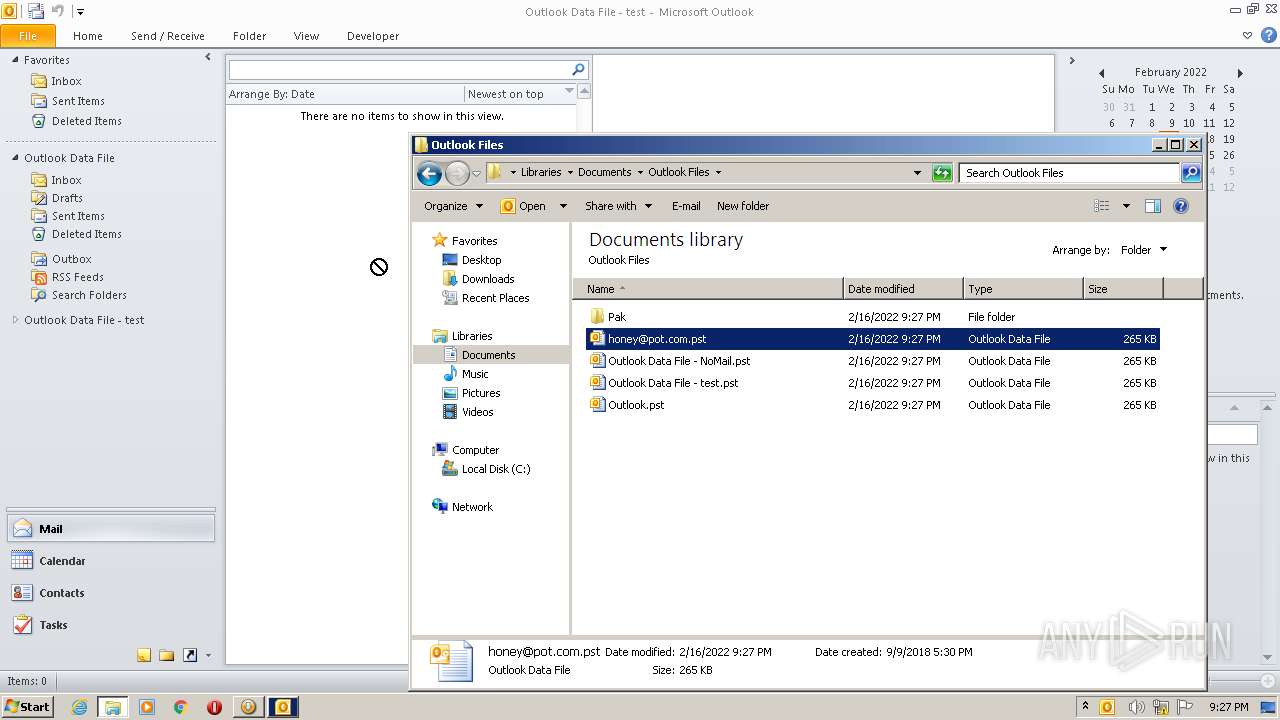
Task: Refresh the Outlook Files folder view
Action: coord(942,173)
